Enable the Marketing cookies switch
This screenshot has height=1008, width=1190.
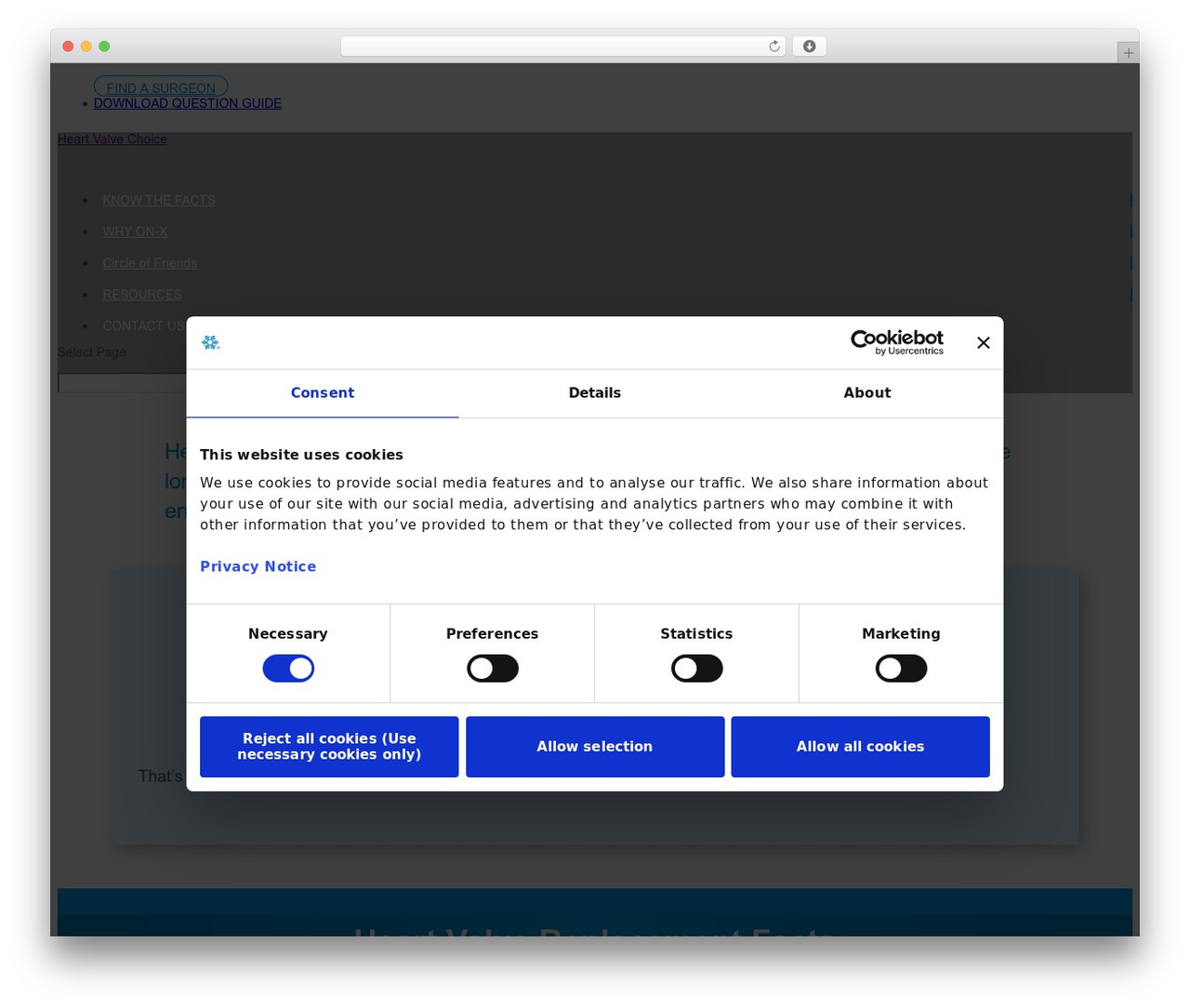pyautogui.click(x=902, y=669)
